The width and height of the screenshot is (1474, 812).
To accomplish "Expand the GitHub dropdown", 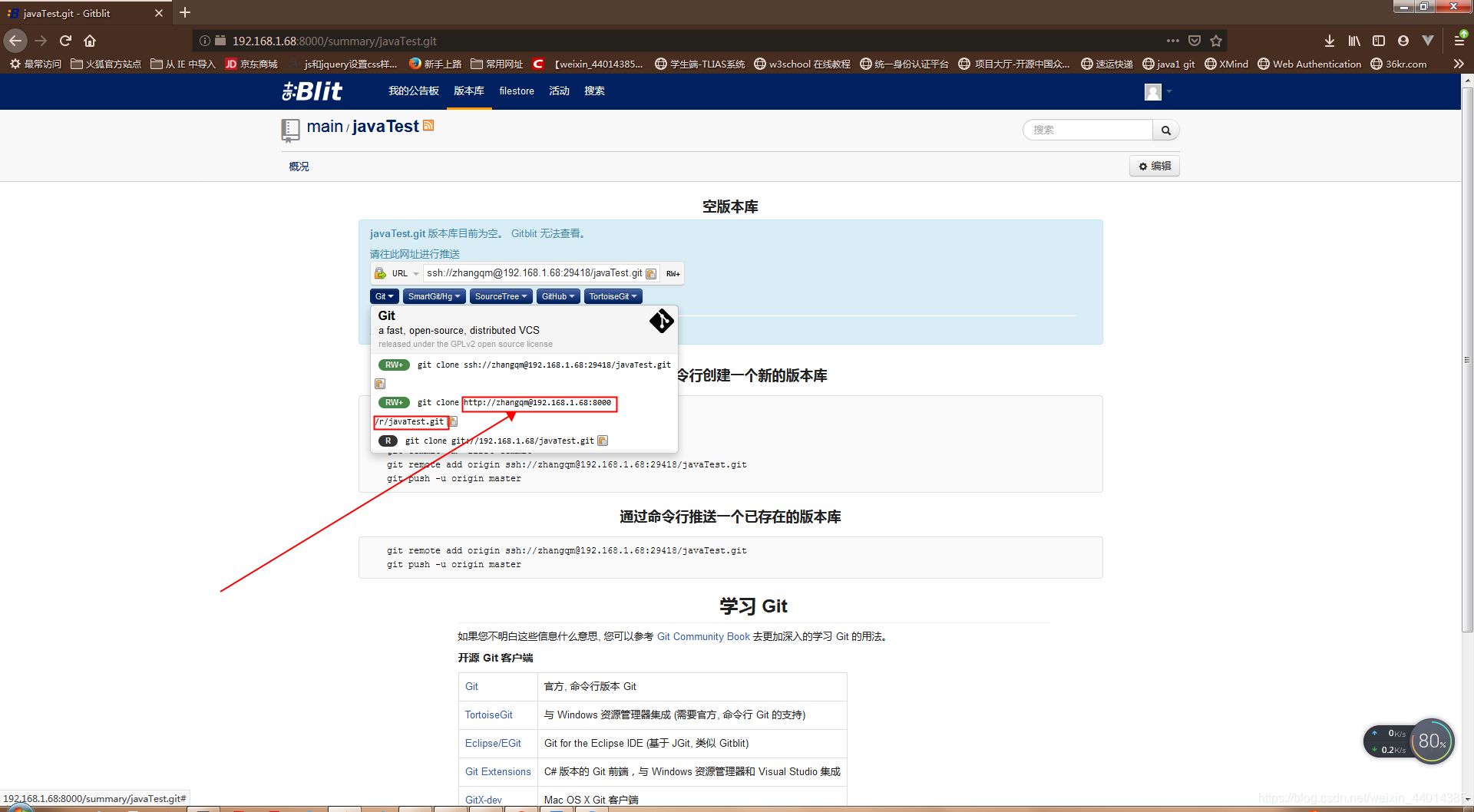I will (x=558, y=296).
